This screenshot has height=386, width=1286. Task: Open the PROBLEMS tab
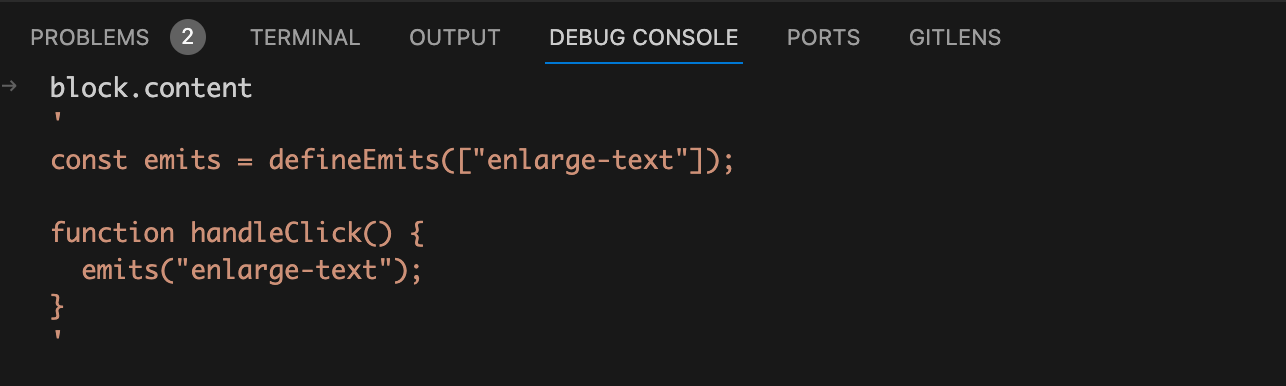tap(90, 38)
